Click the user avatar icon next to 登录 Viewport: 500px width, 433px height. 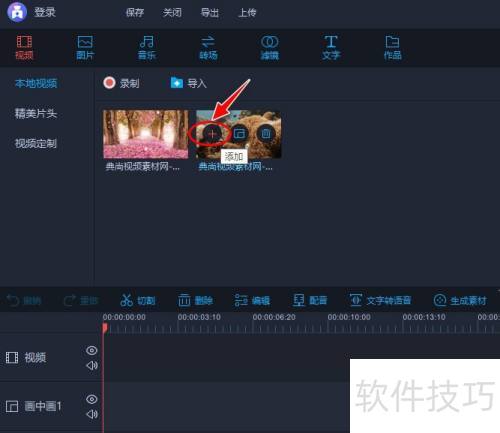coord(17,12)
